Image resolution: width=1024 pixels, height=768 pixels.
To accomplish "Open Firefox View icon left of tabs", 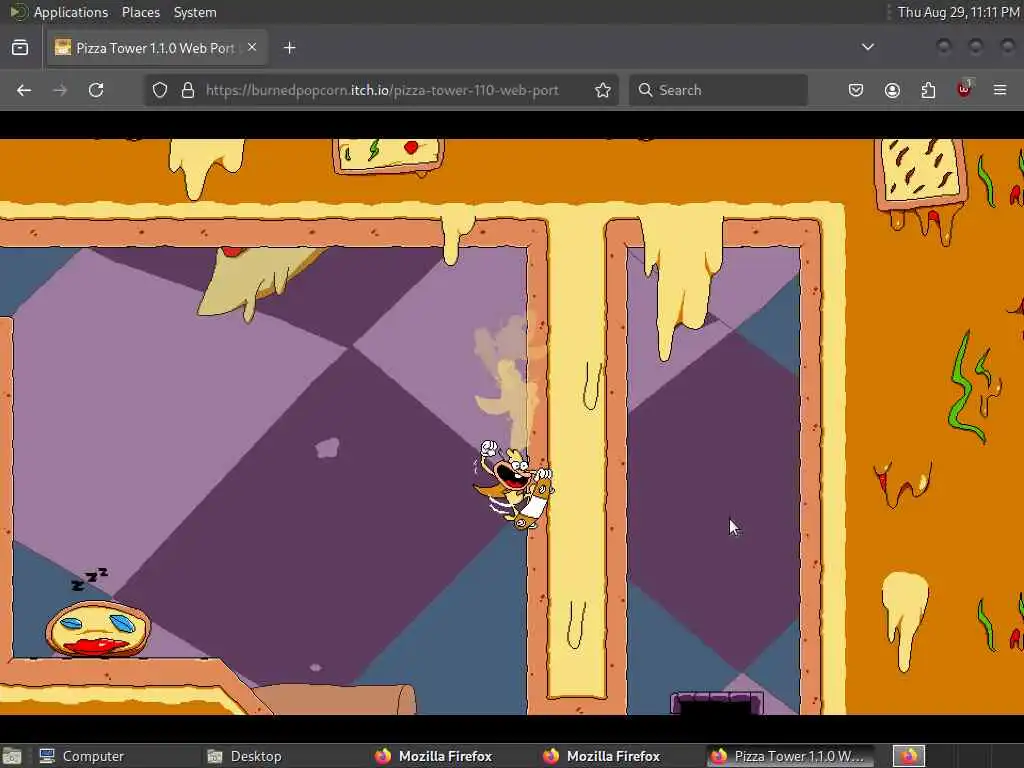I will tap(20, 48).
